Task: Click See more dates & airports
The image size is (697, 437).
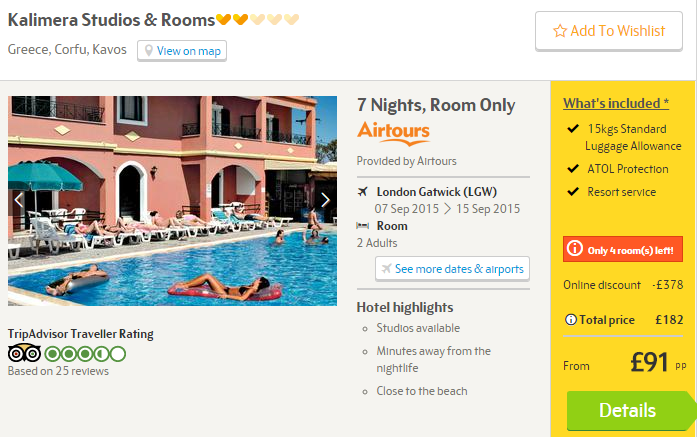Action: coord(453,269)
